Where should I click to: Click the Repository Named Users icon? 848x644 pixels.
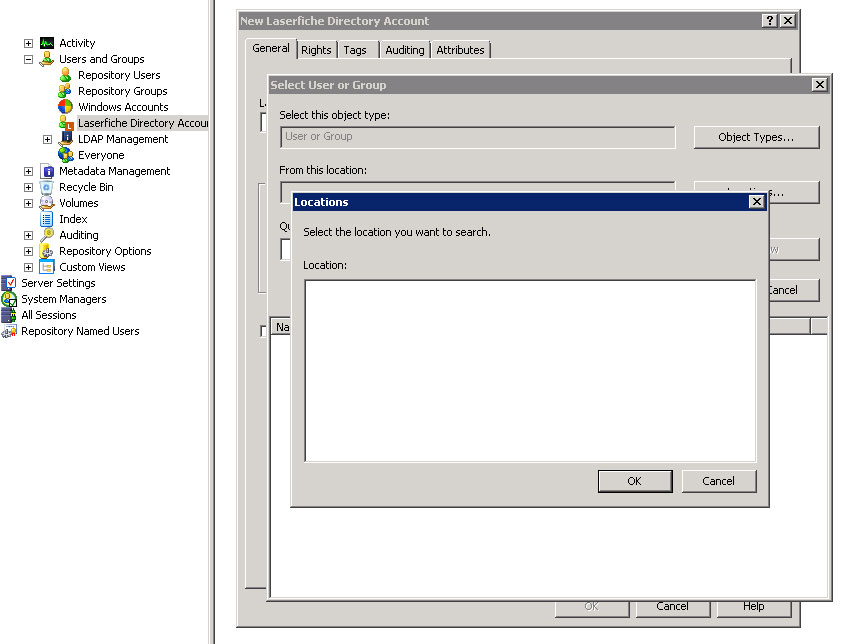pos(9,331)
